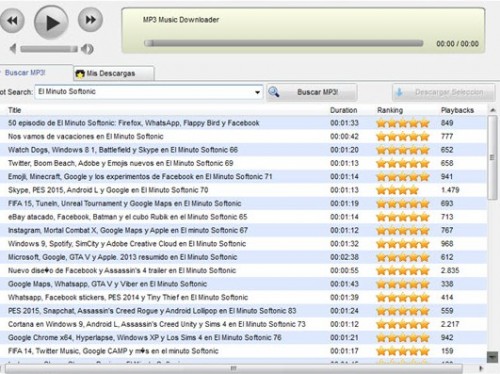Select Nos vamos de vacaciones row
Screen dimensions: 500x374
pyautogui.click(x=243, y=136)
